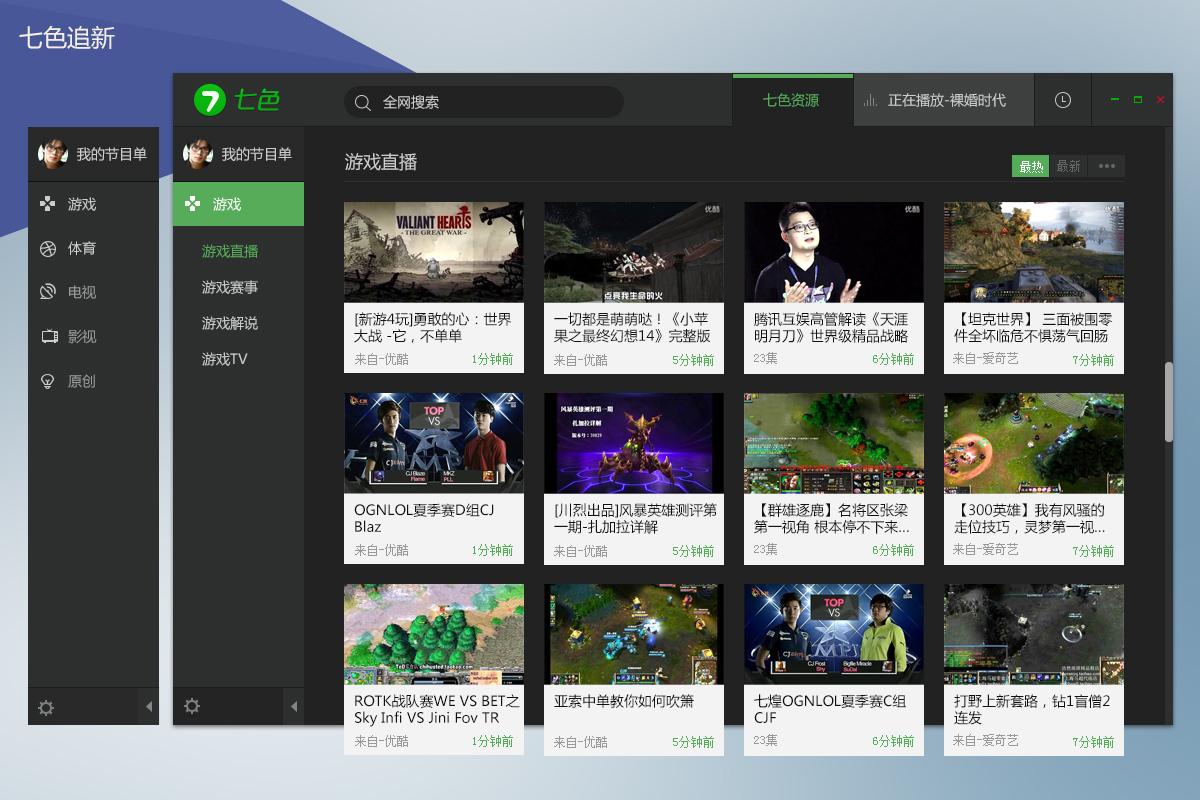
Task: Select 影视 category text in left panel
Action: click(82, 337)
